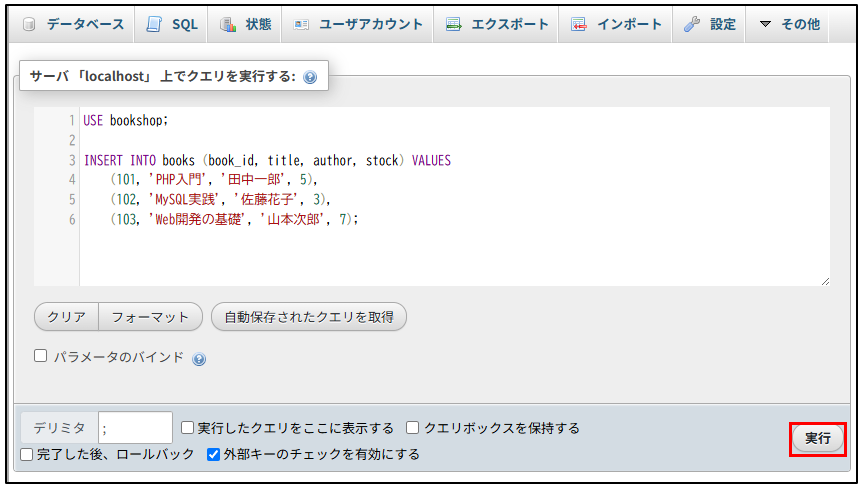The width and height of the screenshot is (864, 494).
Task: Click the user accounts icon
Action: point(301,25)
